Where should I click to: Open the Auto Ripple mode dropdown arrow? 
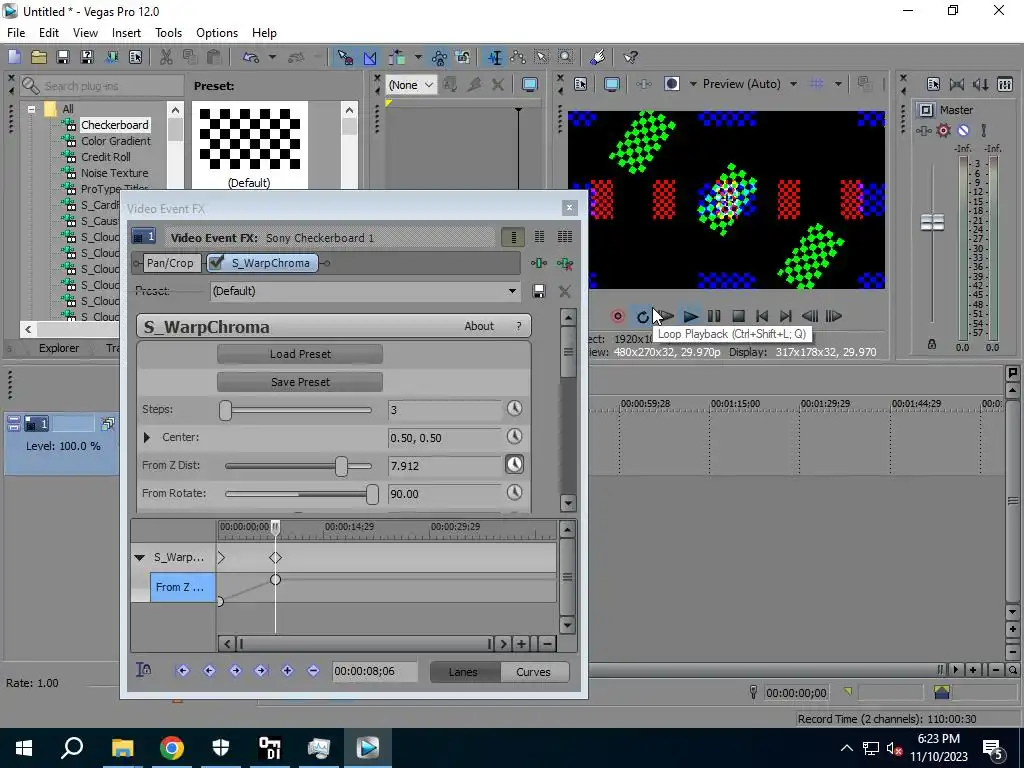point(417,57)
